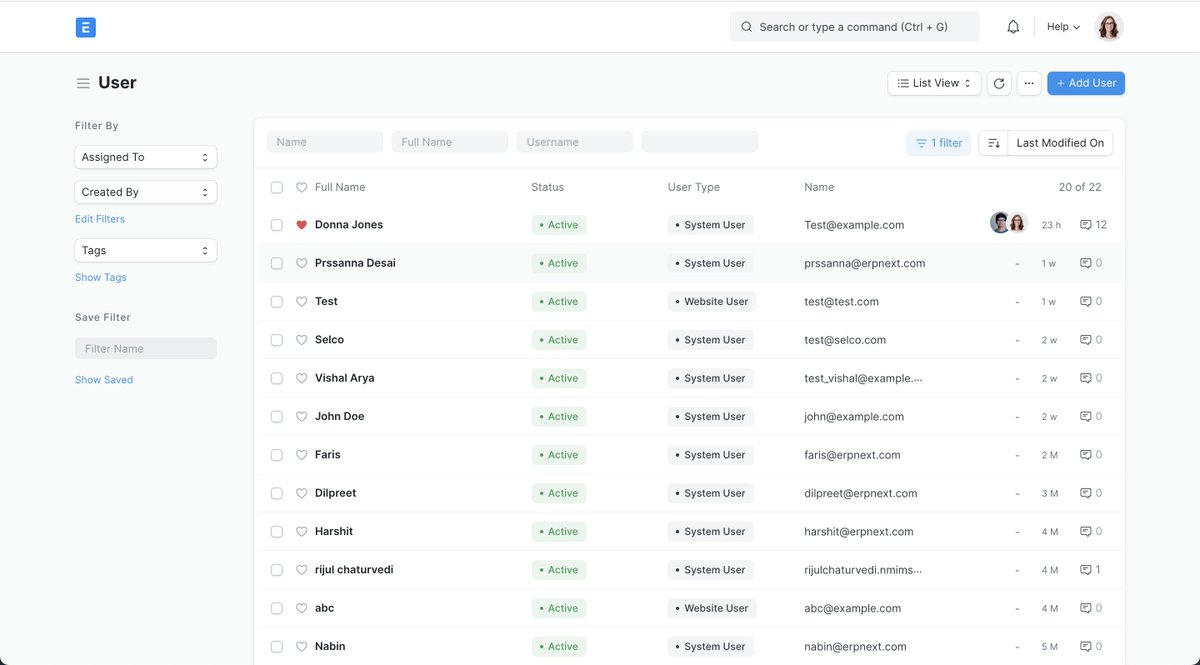Click the Edit Filters link
The width and height of the screenshot is (1200, 665).
(100, 219)
